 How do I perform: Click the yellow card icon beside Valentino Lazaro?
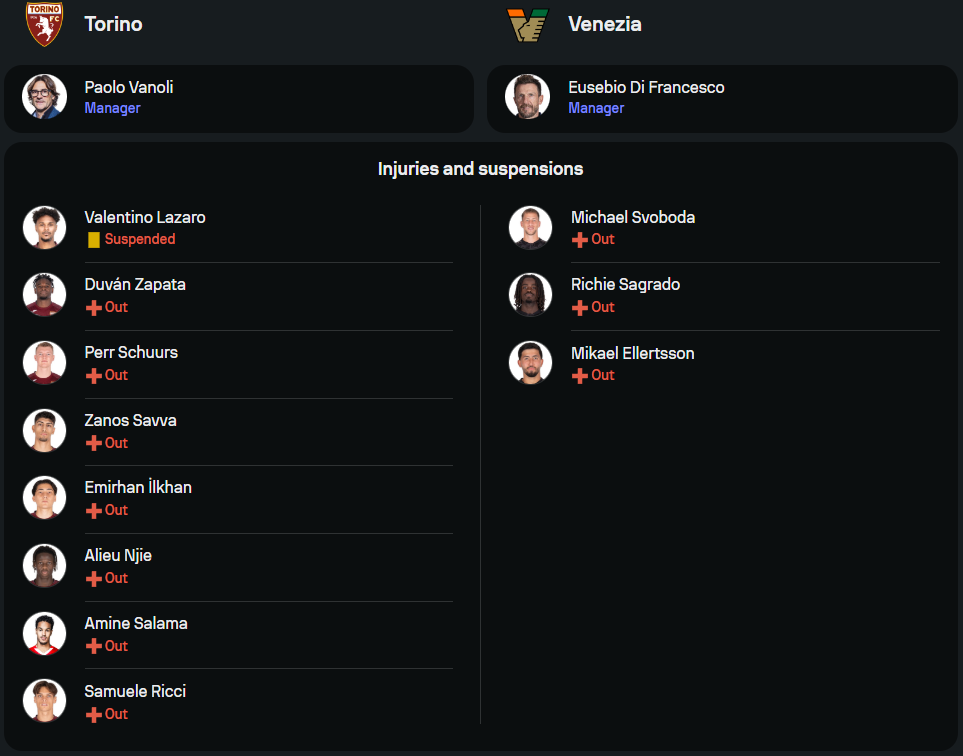coord(94,240)
